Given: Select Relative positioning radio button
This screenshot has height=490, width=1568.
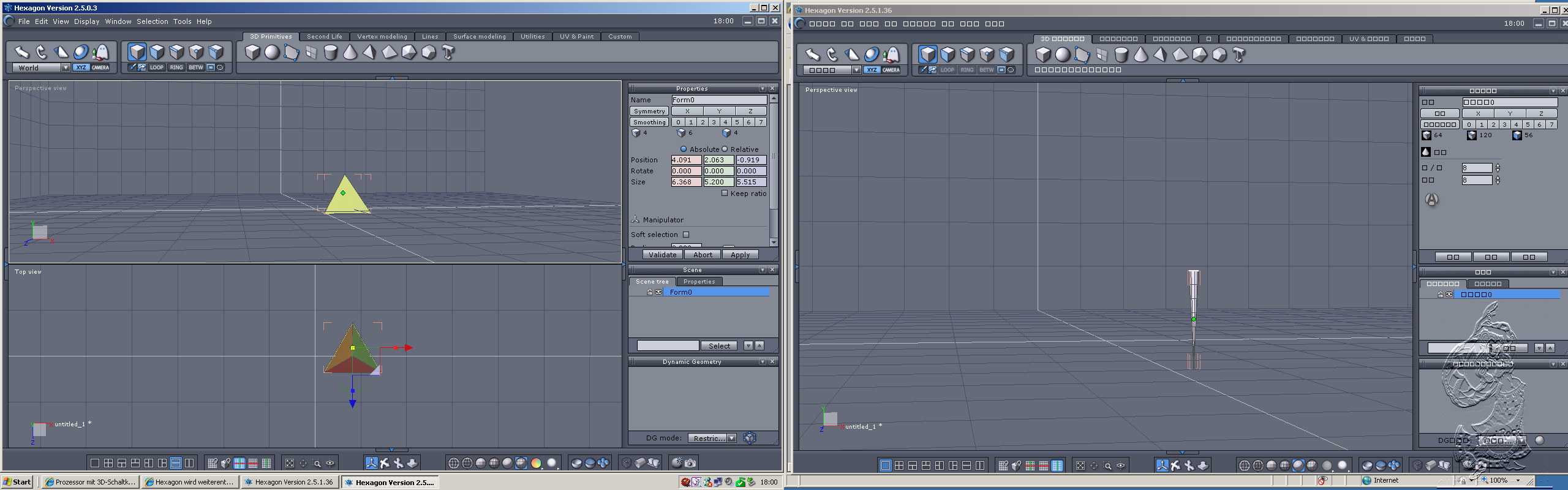Looking at the screenshot, I should click(725, 149).
